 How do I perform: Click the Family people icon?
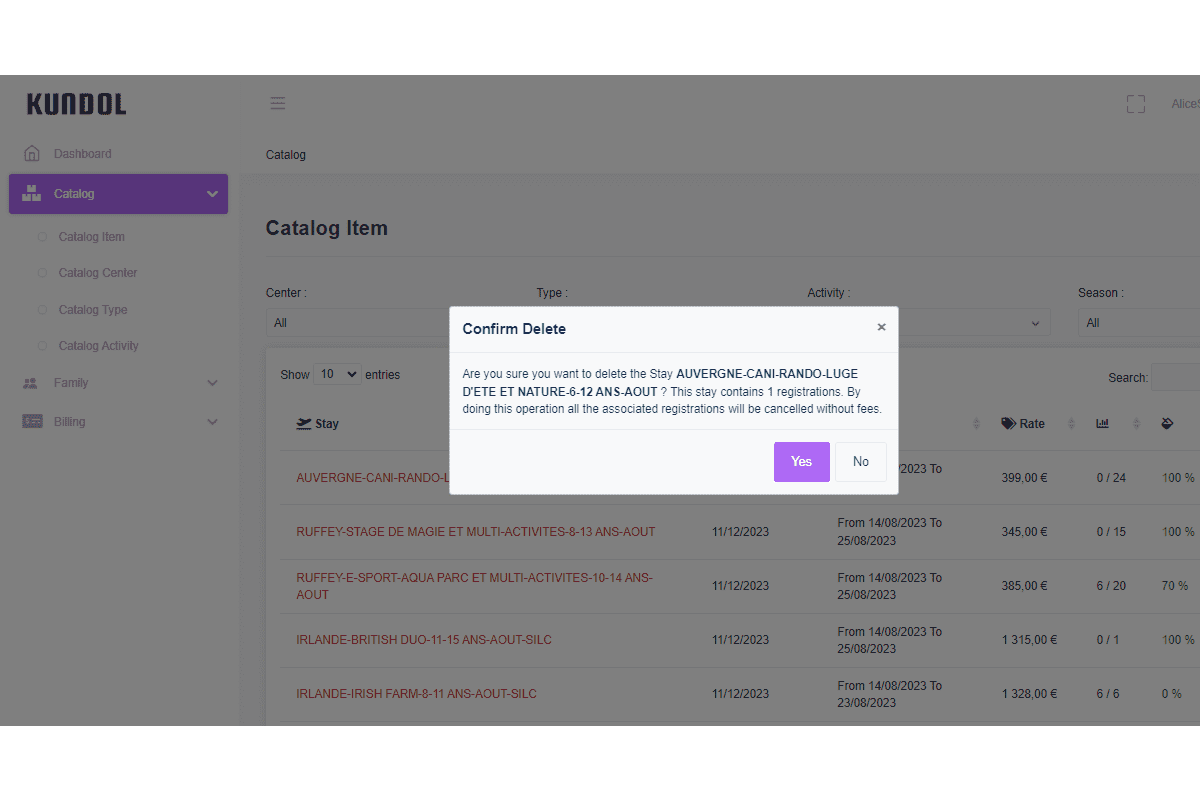click(31, 383)
